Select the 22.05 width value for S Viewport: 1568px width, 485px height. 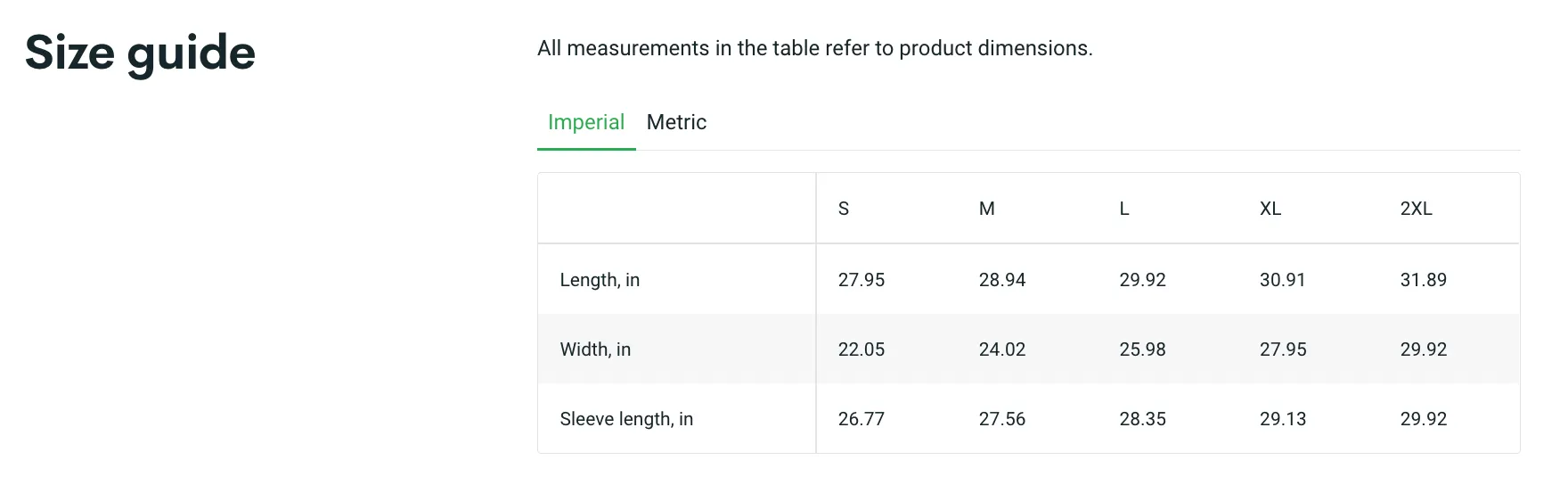coord(862,349)
